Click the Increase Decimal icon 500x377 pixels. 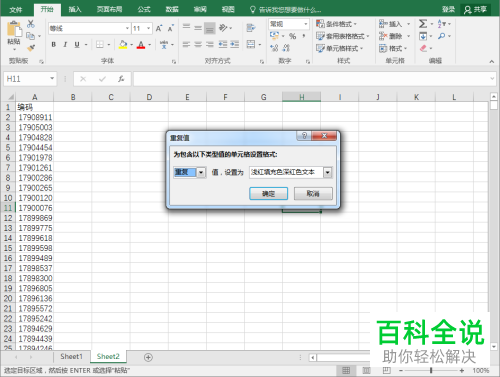(x=274, y=48)
